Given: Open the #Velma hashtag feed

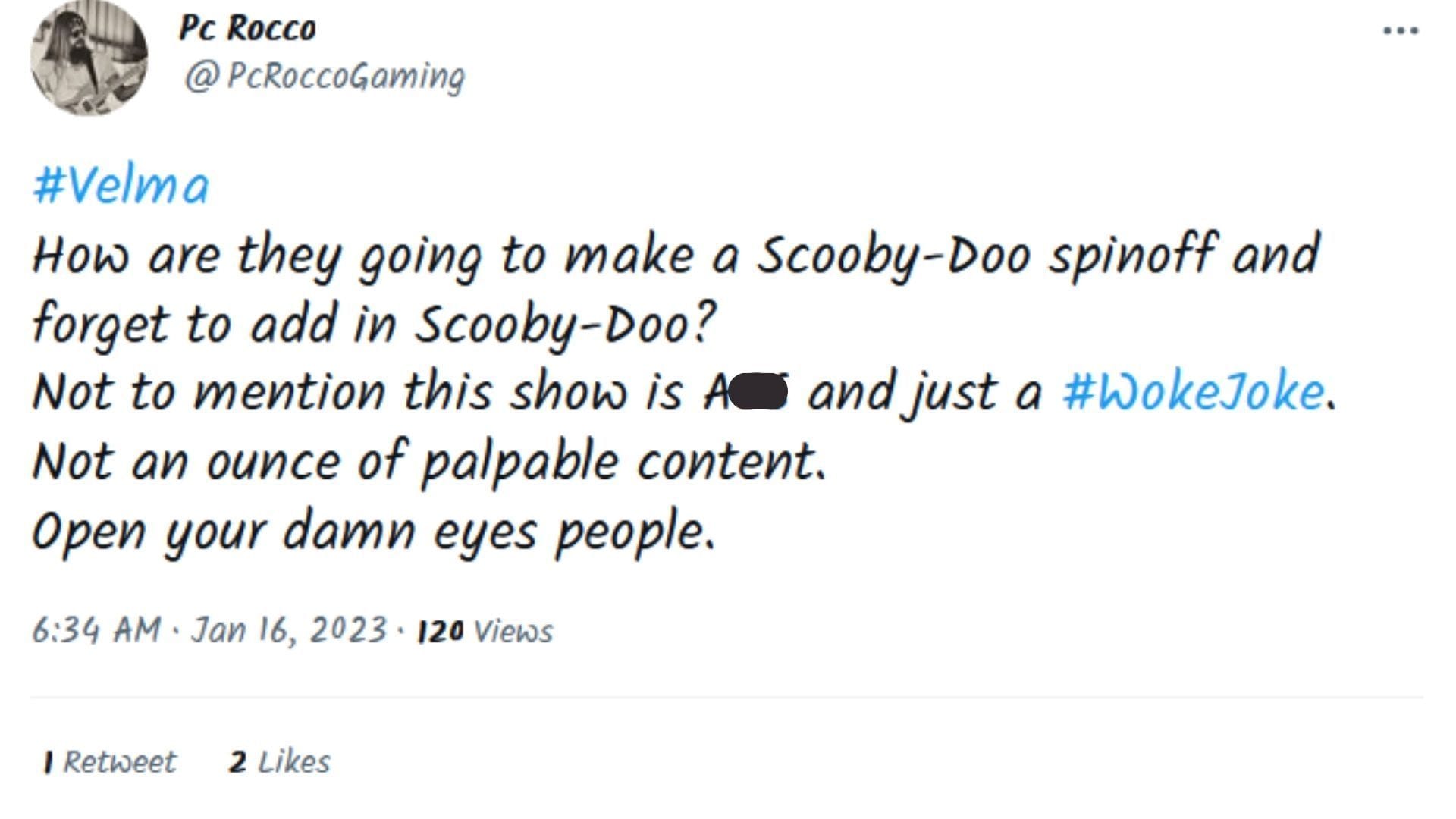Looking at the screenshot, I should [118, 182].
